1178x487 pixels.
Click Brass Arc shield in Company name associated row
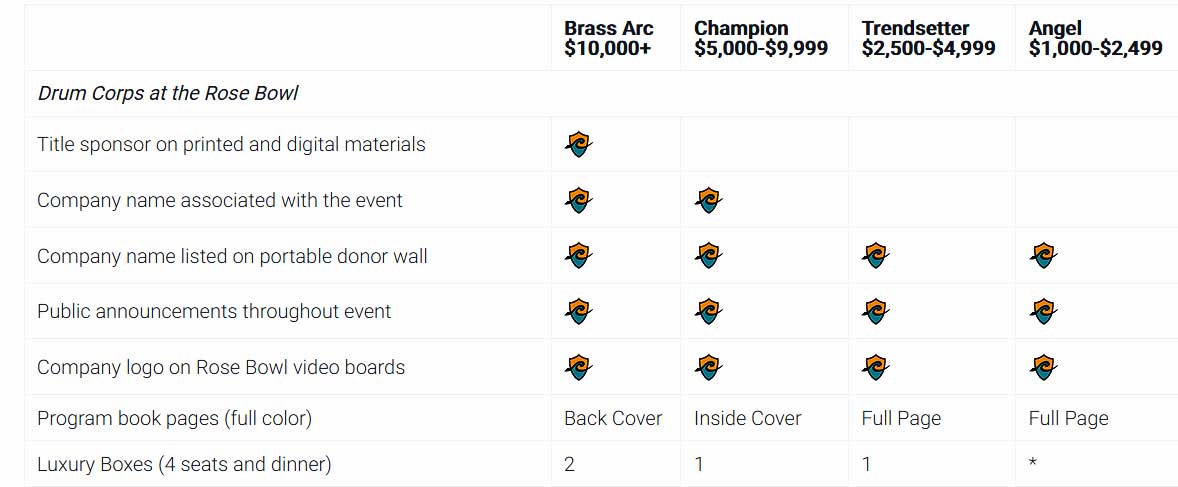[x=578, y=201]
